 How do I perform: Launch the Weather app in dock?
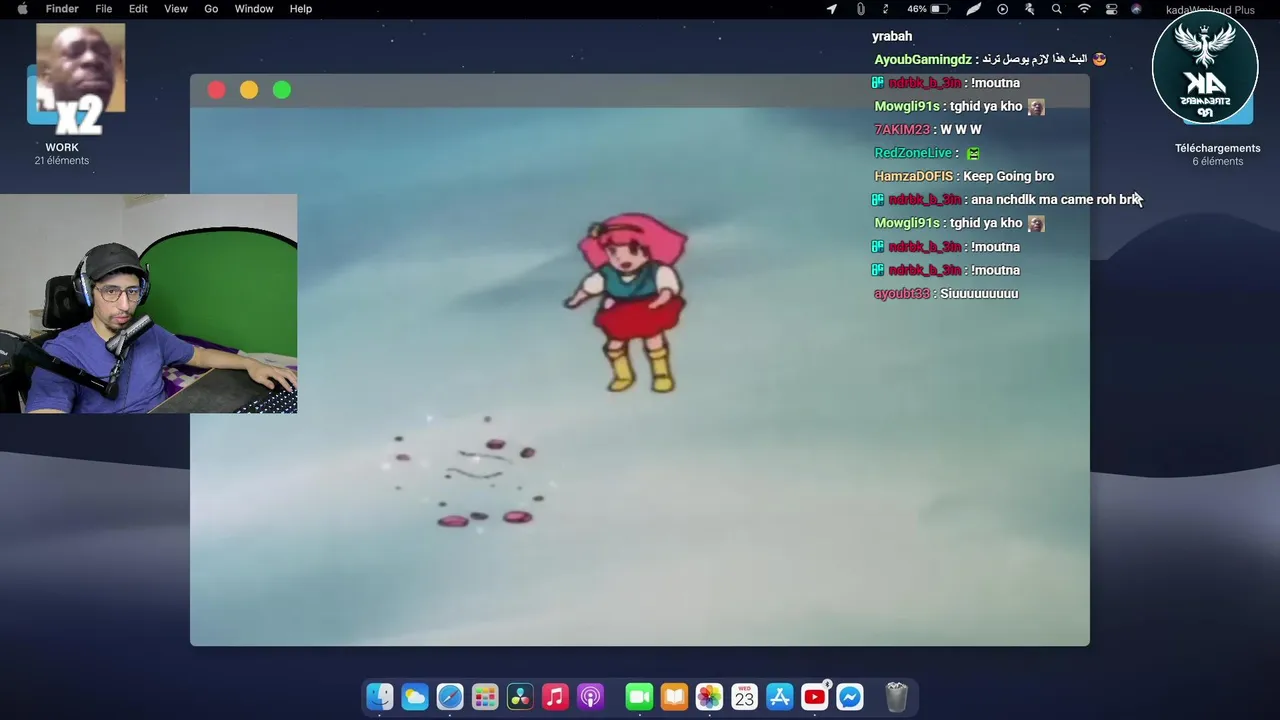tap(415, 696)
